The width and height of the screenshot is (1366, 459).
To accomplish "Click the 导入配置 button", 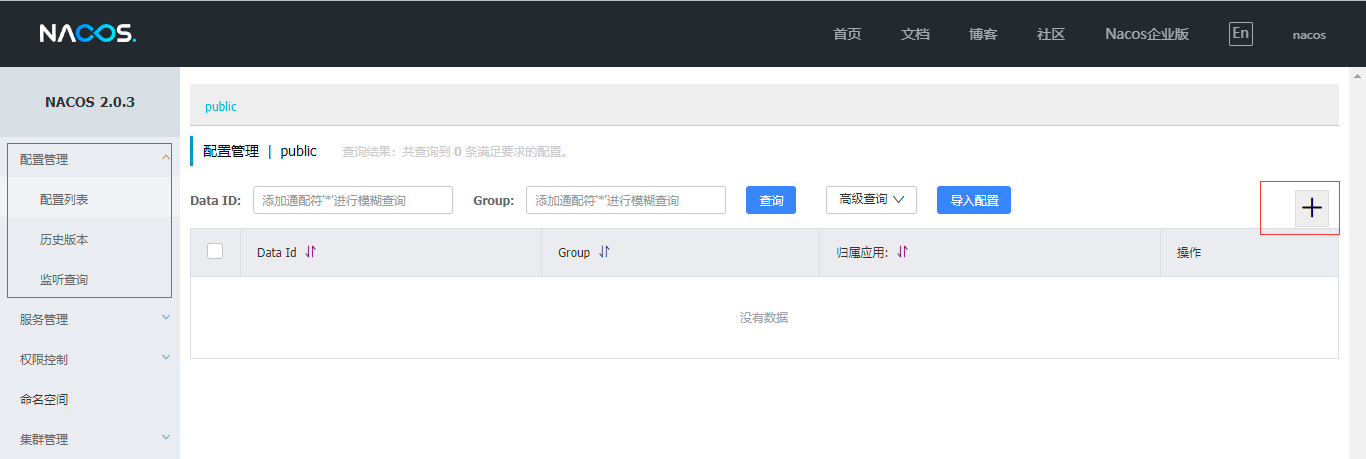I will point(973,200).
